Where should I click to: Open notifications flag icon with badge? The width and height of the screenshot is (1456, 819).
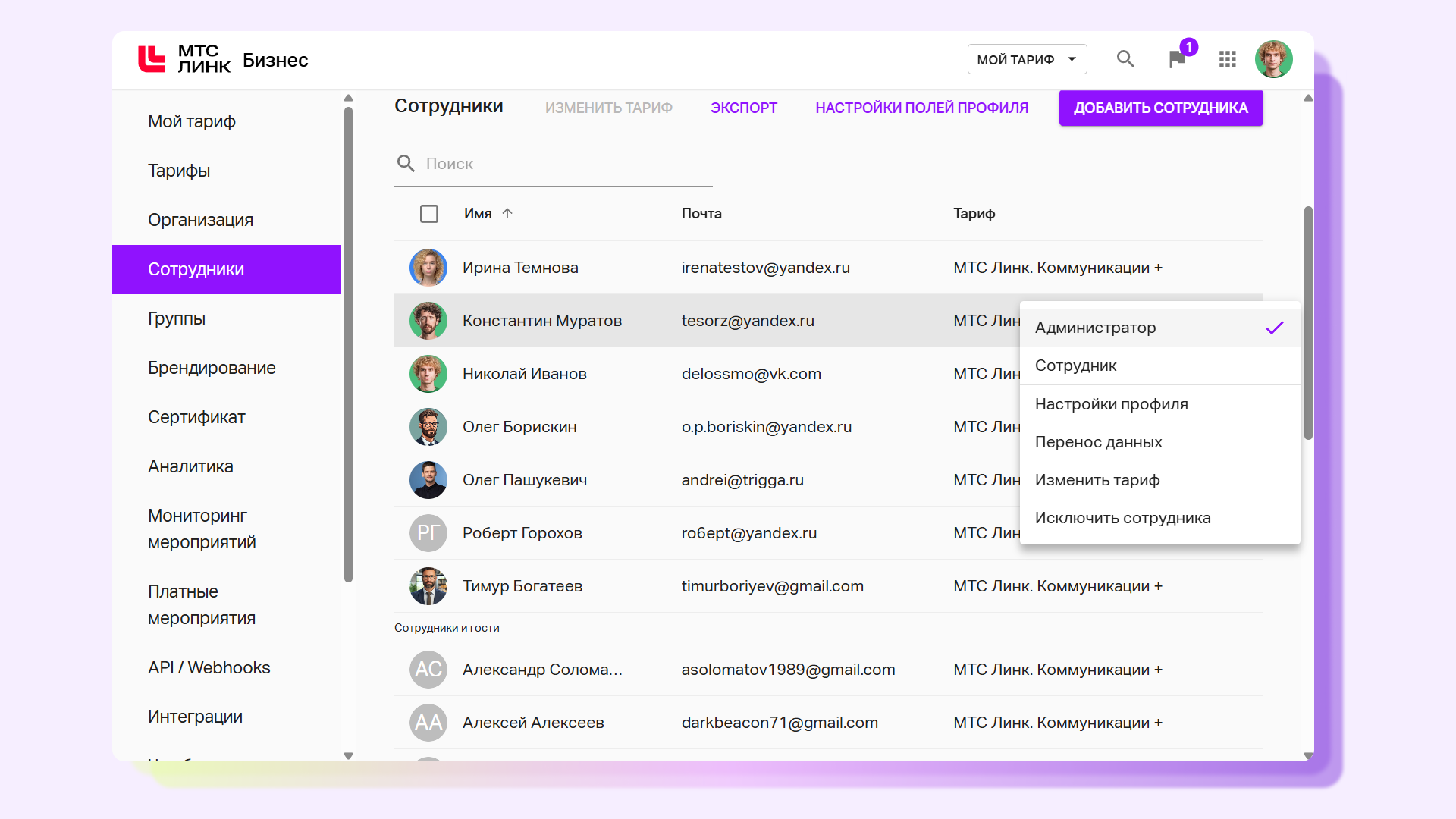1177,59
